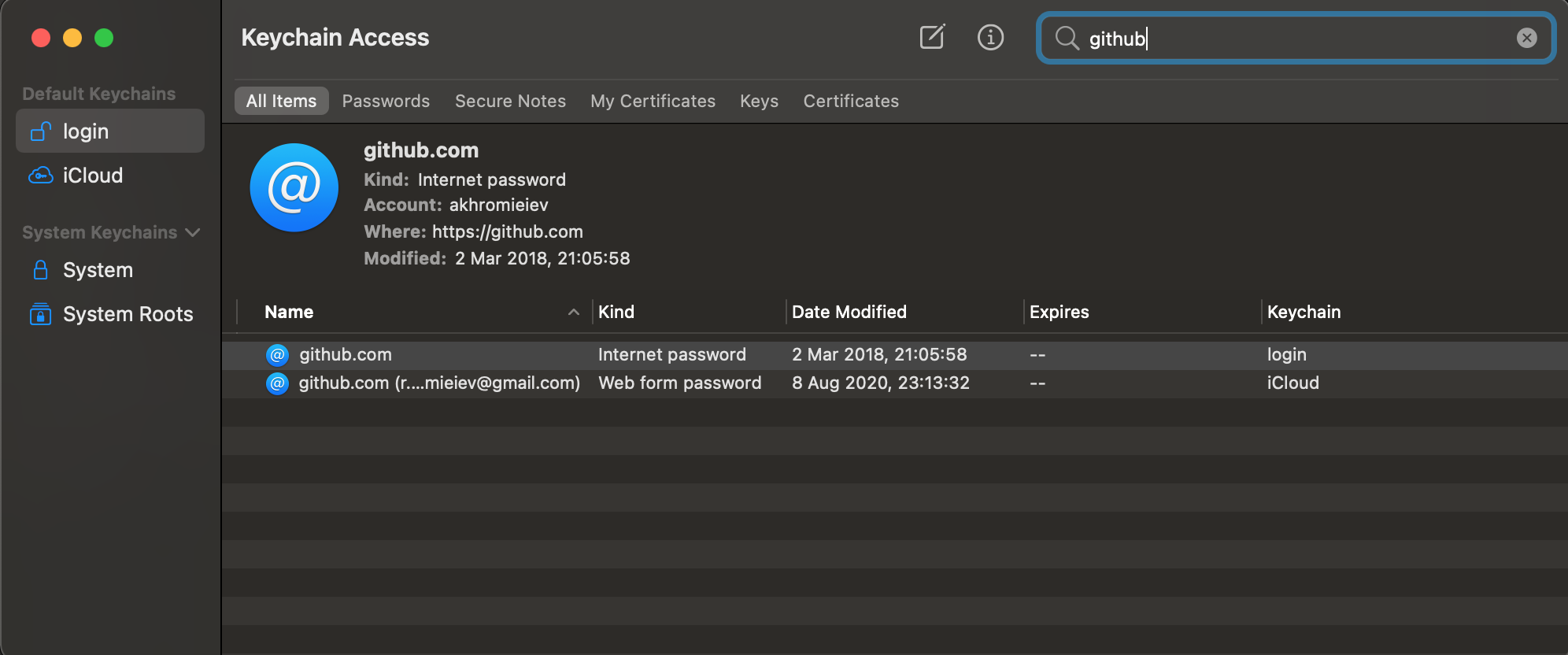This screenshot has width=1568, height=655.
Task: Minimize the window with the yellow button
Action: 72,38
